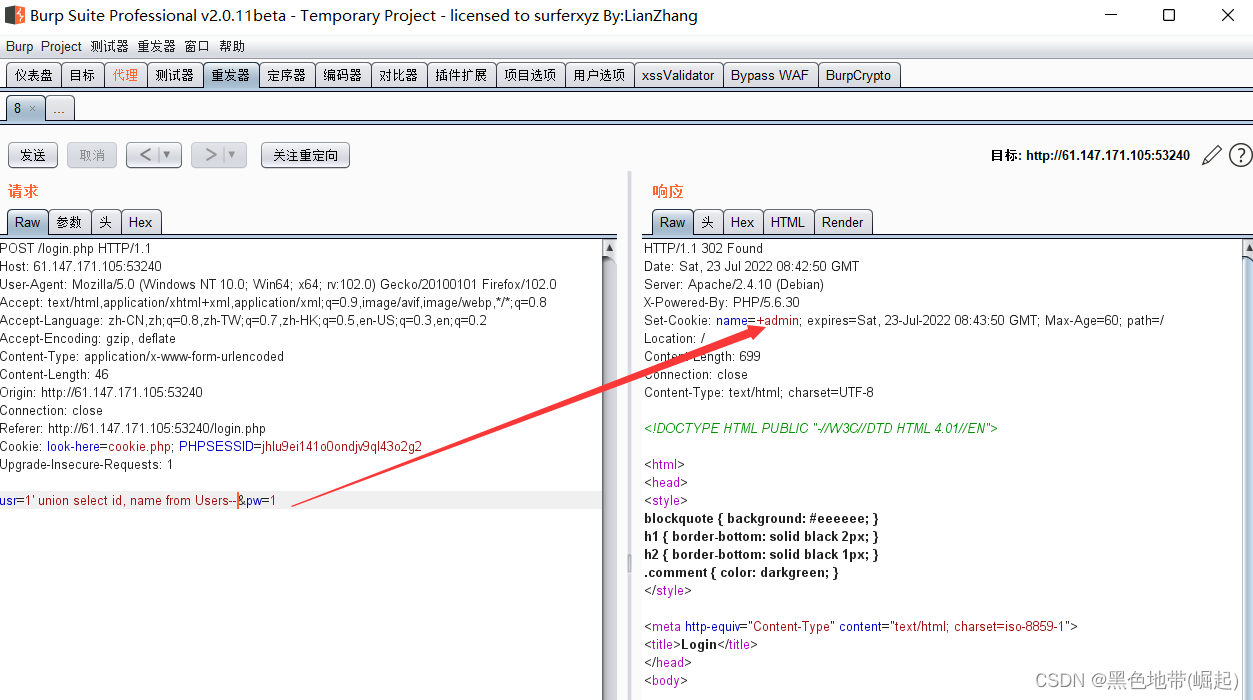
Task: Select the response Raw view tab
Action: (672, 222)
